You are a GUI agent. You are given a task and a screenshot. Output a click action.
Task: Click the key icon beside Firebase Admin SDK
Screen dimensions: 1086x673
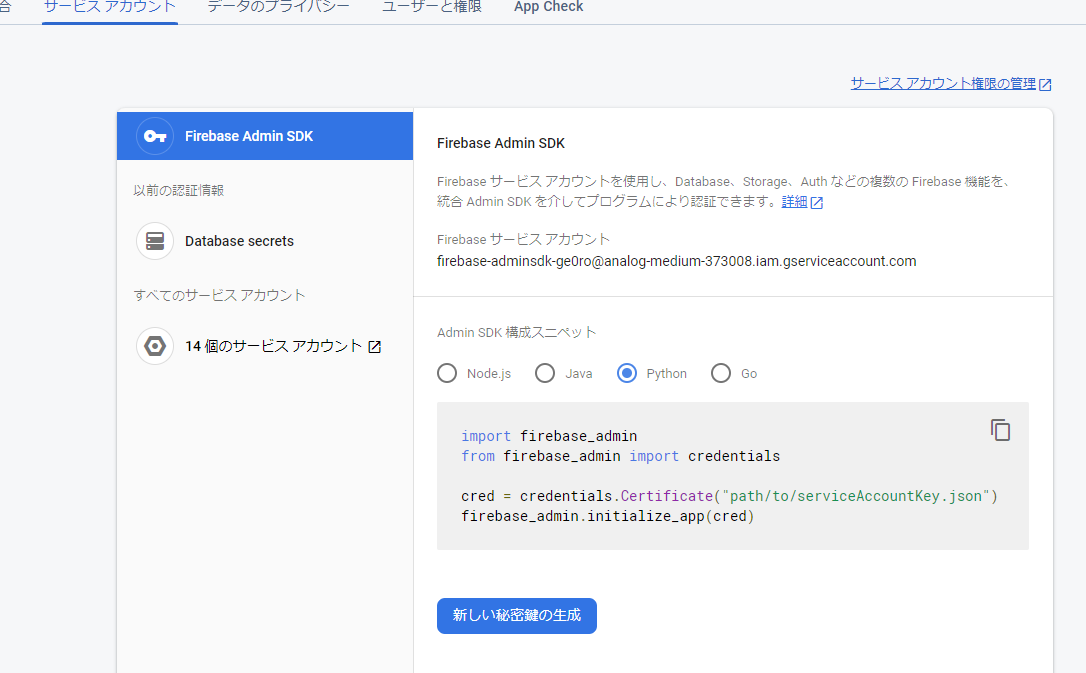pyautogui.click(x=154, y=136)
